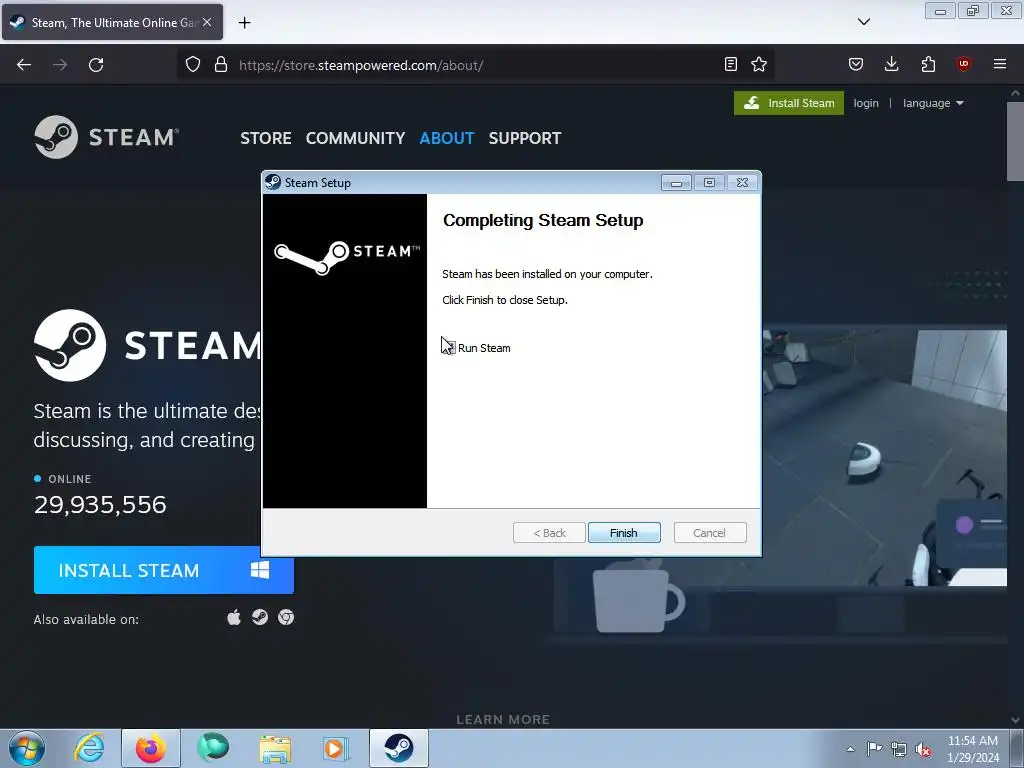
Task: Click the page vertical scrollbar thumb
Action: click(x=1015, y=142)
